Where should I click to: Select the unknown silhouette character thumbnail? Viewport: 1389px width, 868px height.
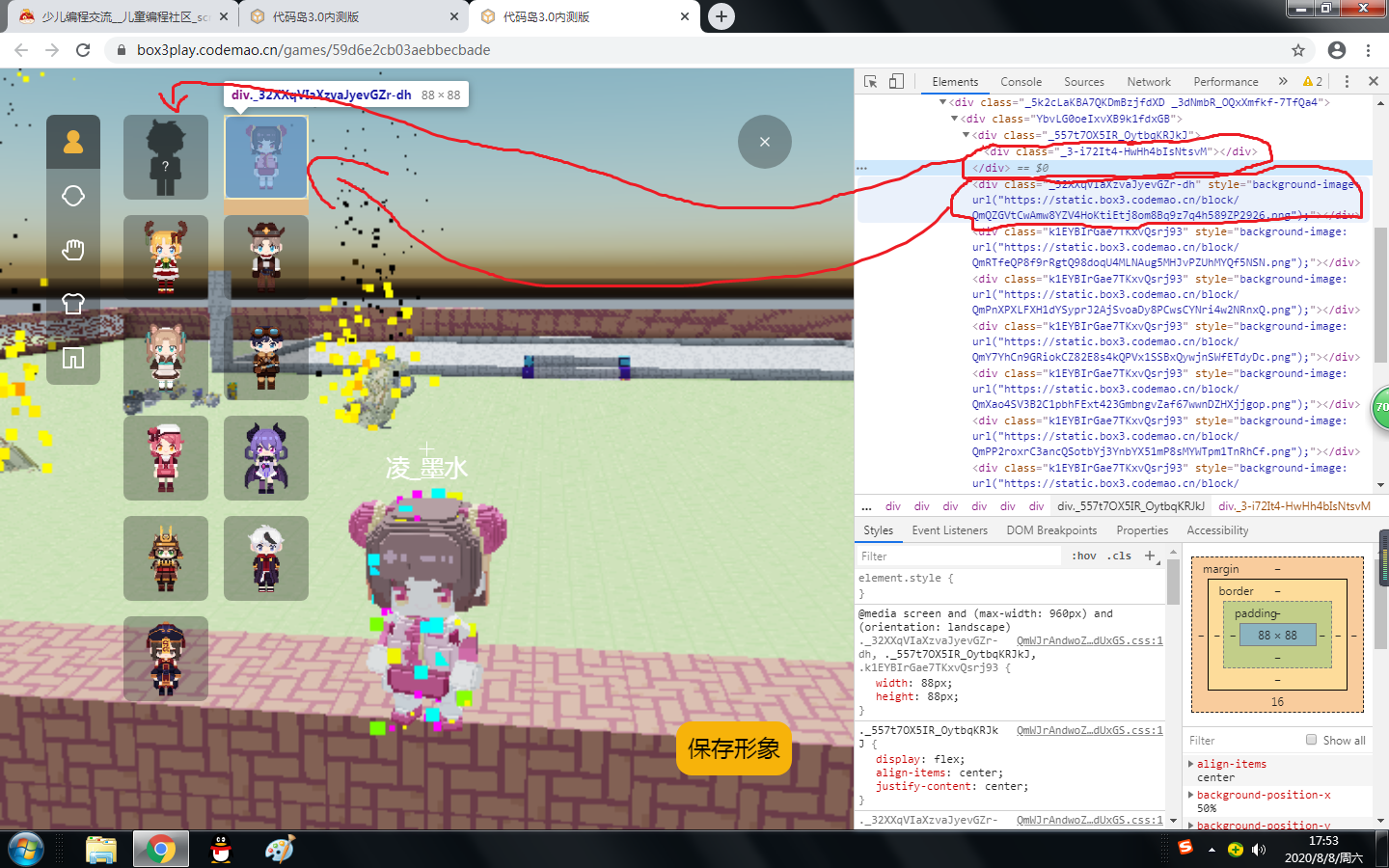click(166, 157)
